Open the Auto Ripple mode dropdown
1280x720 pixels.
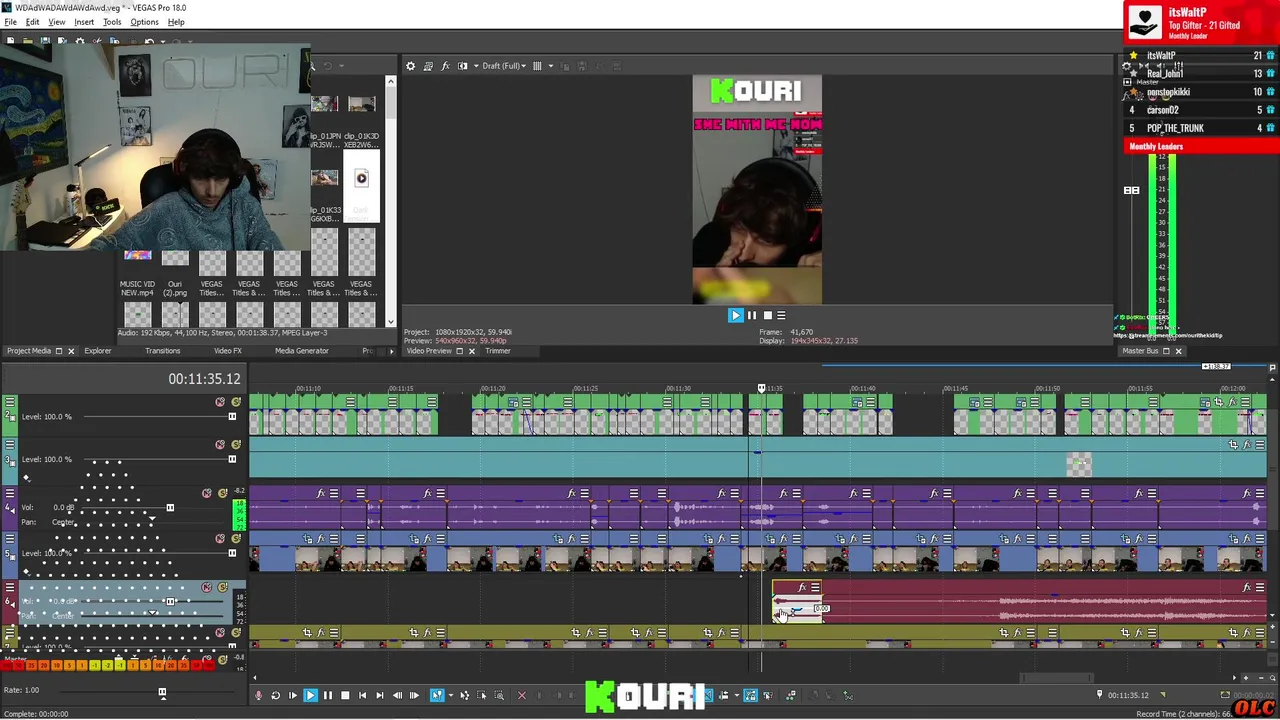click(x=736, y=695)
